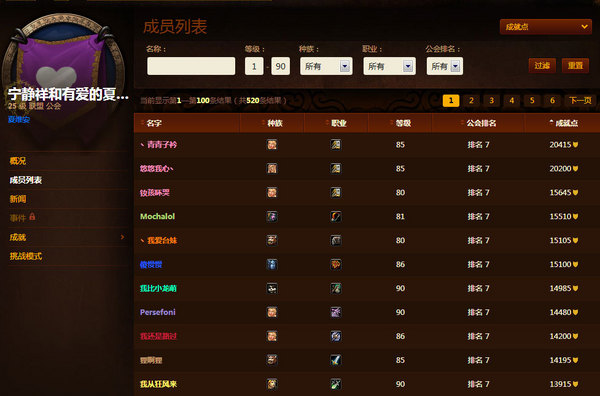Click class icon in the 15100 points row
The width and height of the screenshot is (600, 396).
[336, 264]
